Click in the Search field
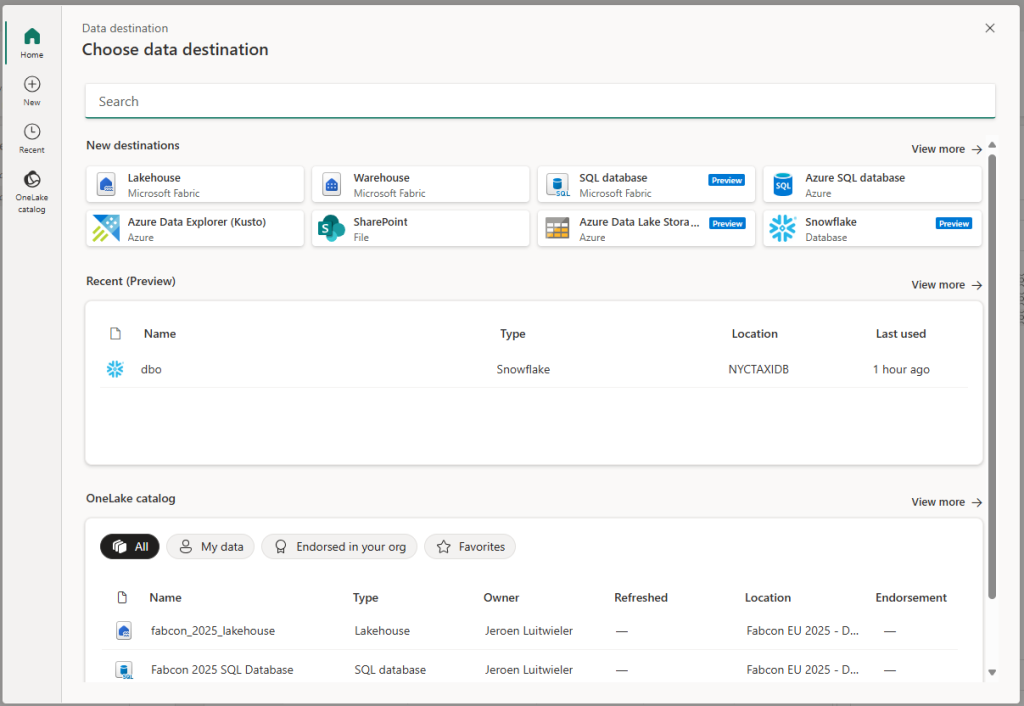This screenshot has height=706, width=1024. tap(540, 101)
